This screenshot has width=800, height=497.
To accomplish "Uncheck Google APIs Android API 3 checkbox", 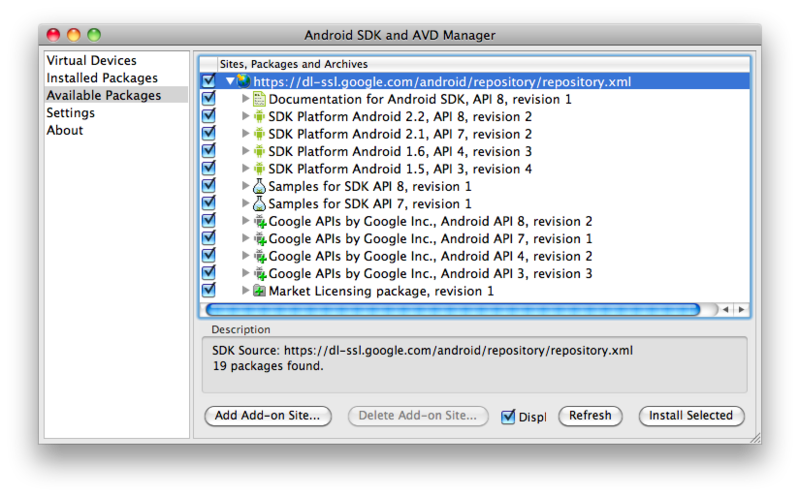I will pos(209,271).
